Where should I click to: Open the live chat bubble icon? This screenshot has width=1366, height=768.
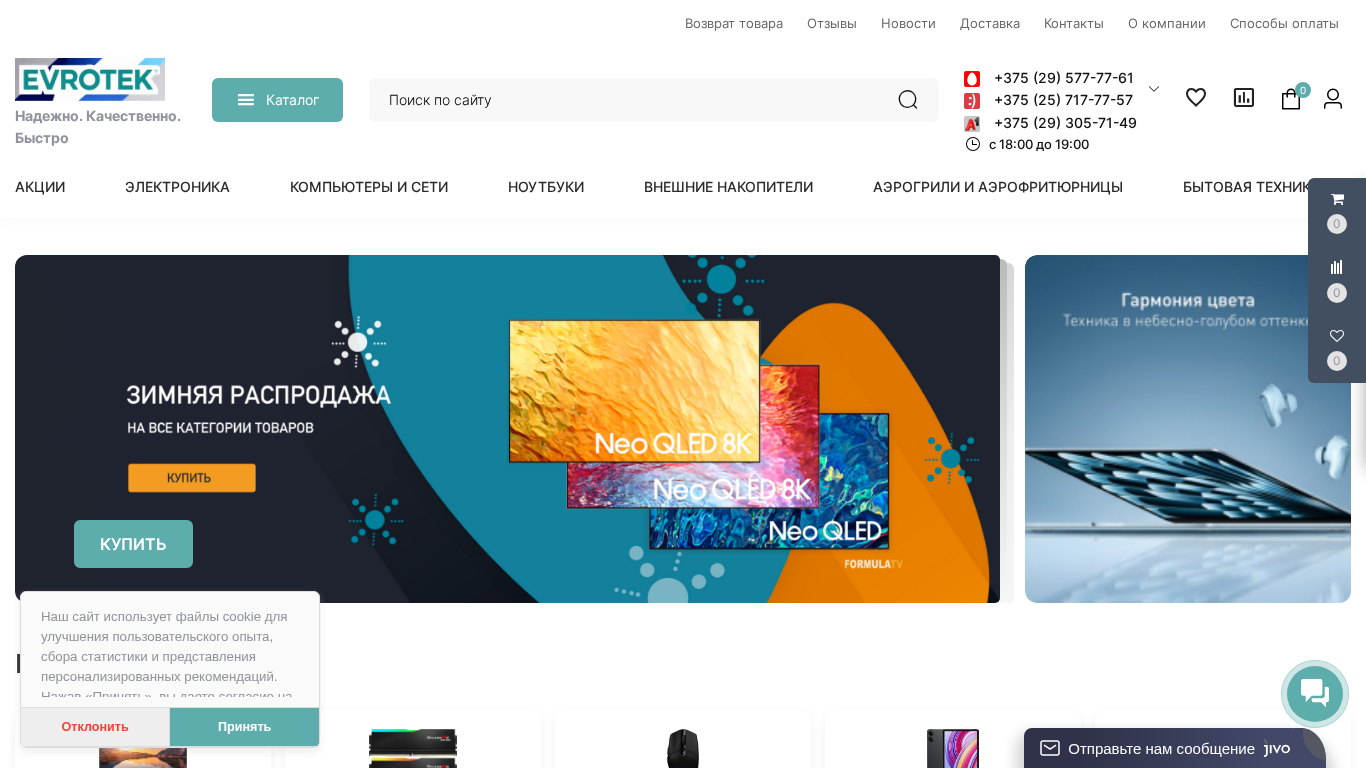coord(1315,694)
